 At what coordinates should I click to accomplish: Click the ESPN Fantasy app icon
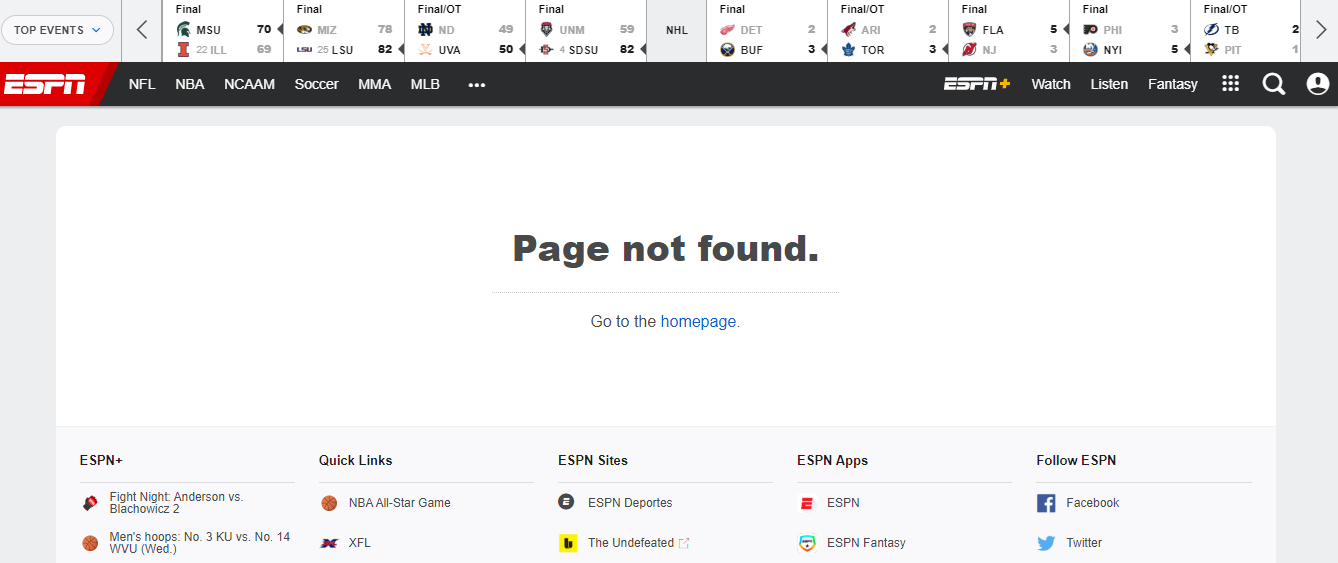click(x=807, y=543)
